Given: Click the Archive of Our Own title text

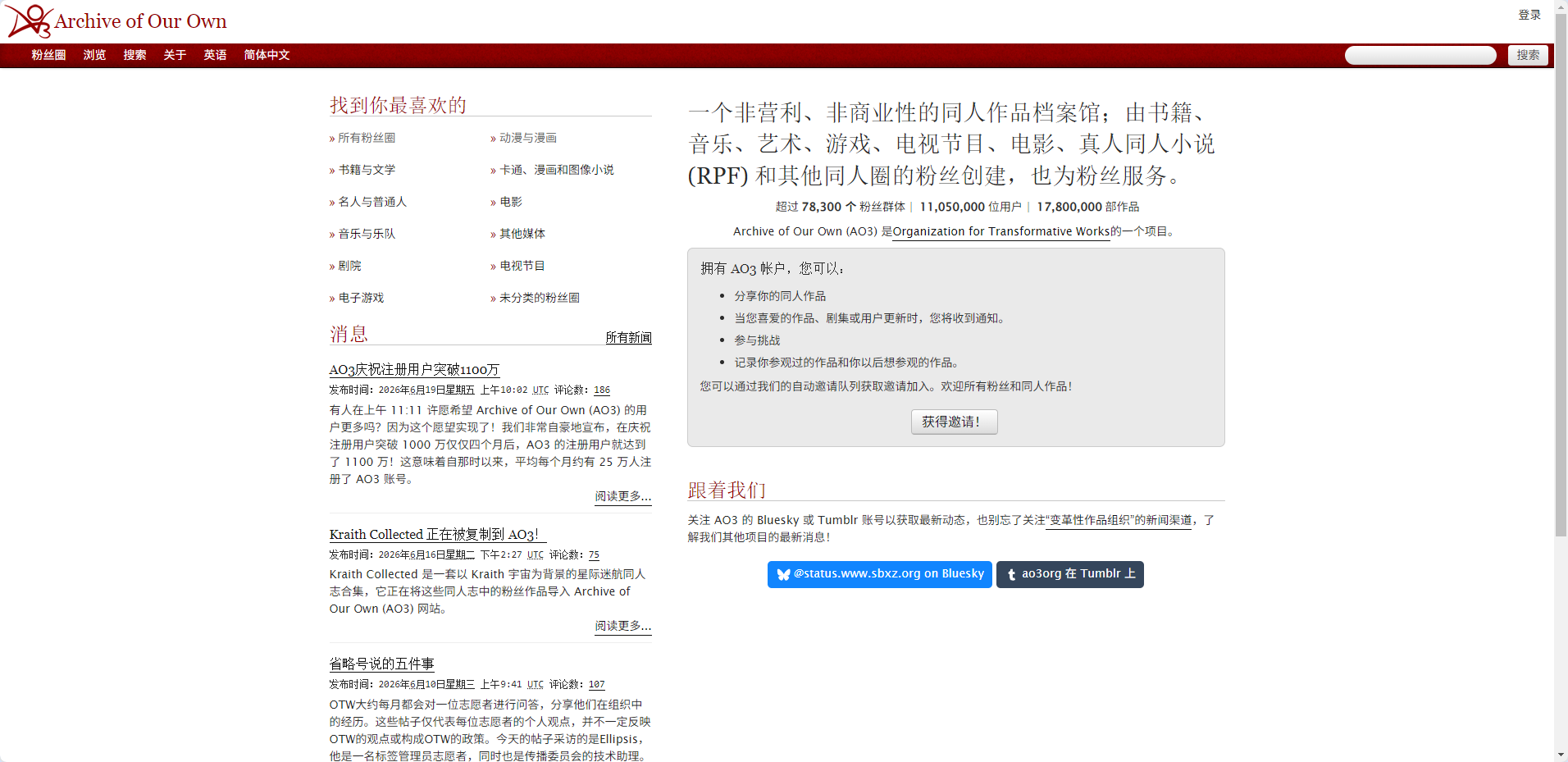Looking at the screenshot, I should pyautogui.click(x=140, y=21).
